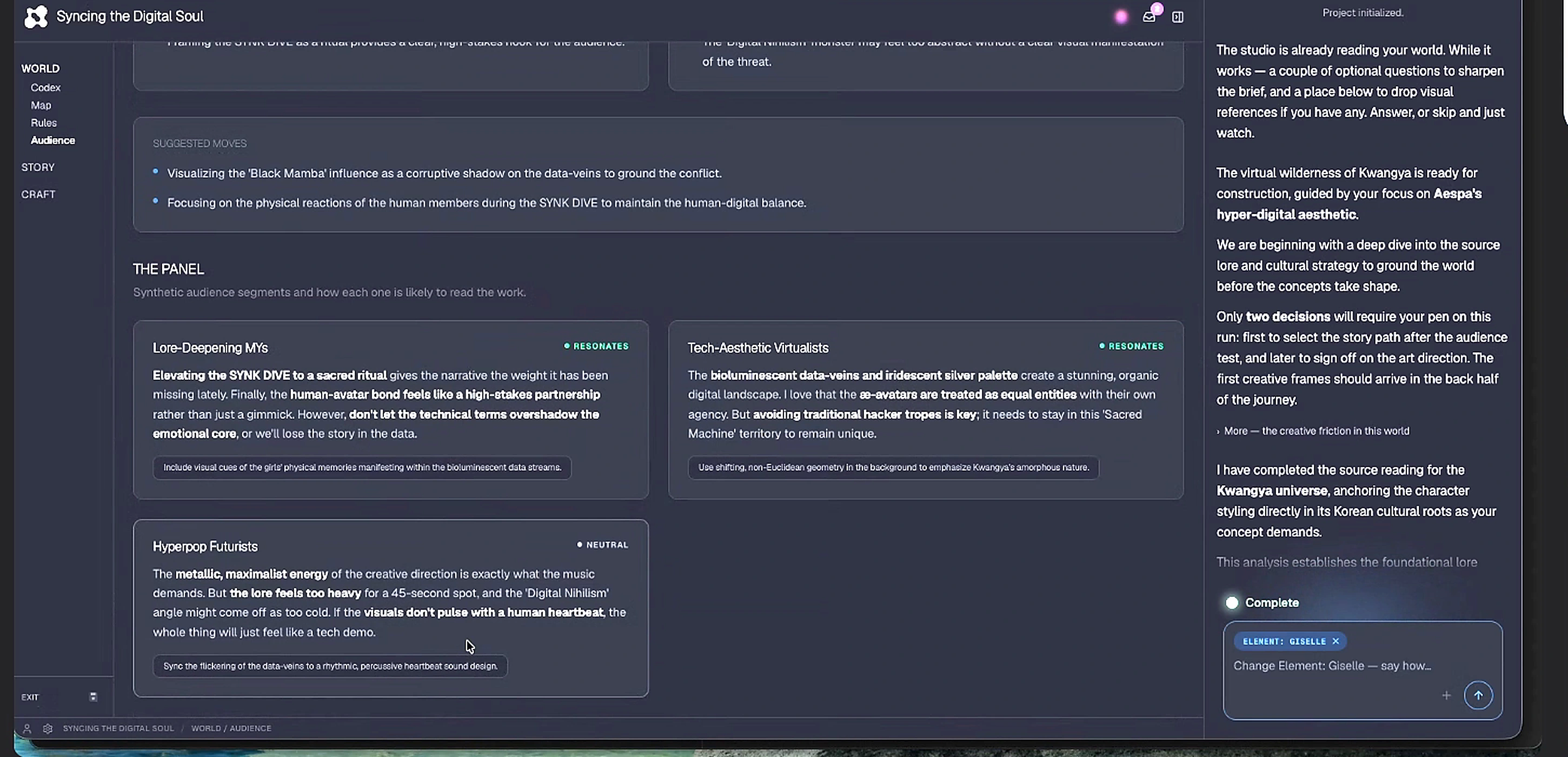Open the Codex page

[x=45, y=88]
